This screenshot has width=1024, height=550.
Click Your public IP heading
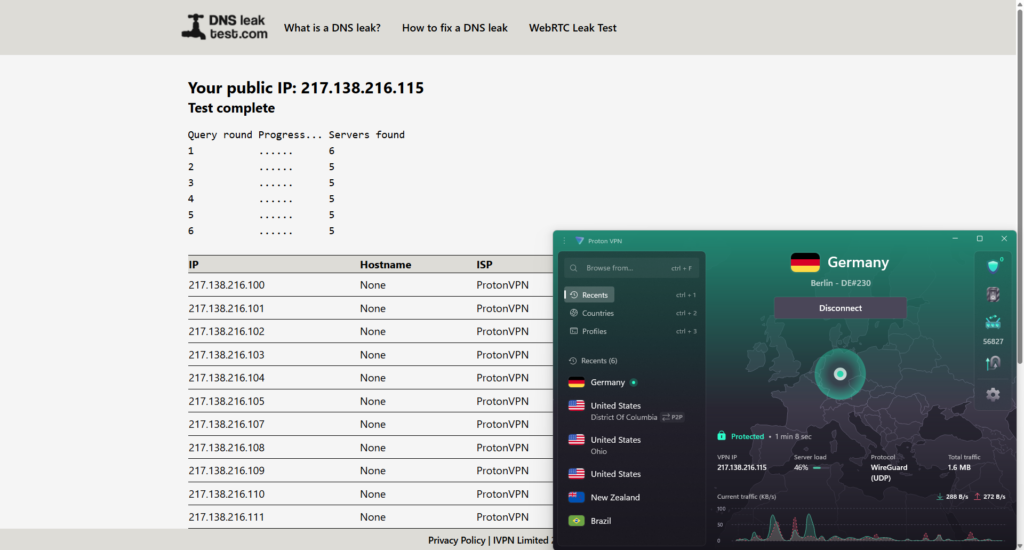306,88
